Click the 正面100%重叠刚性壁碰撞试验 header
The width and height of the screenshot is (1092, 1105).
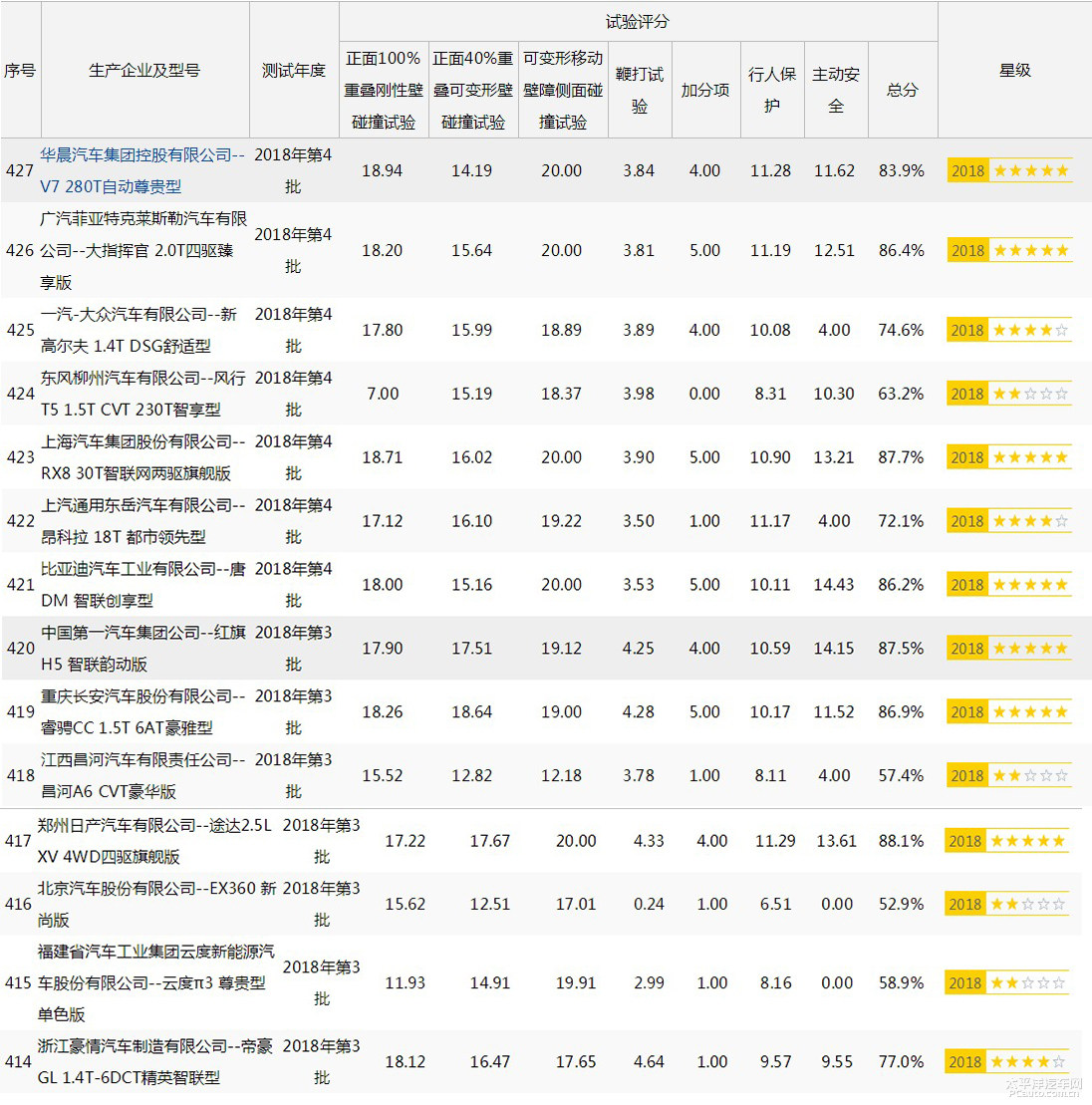point(384,91)
